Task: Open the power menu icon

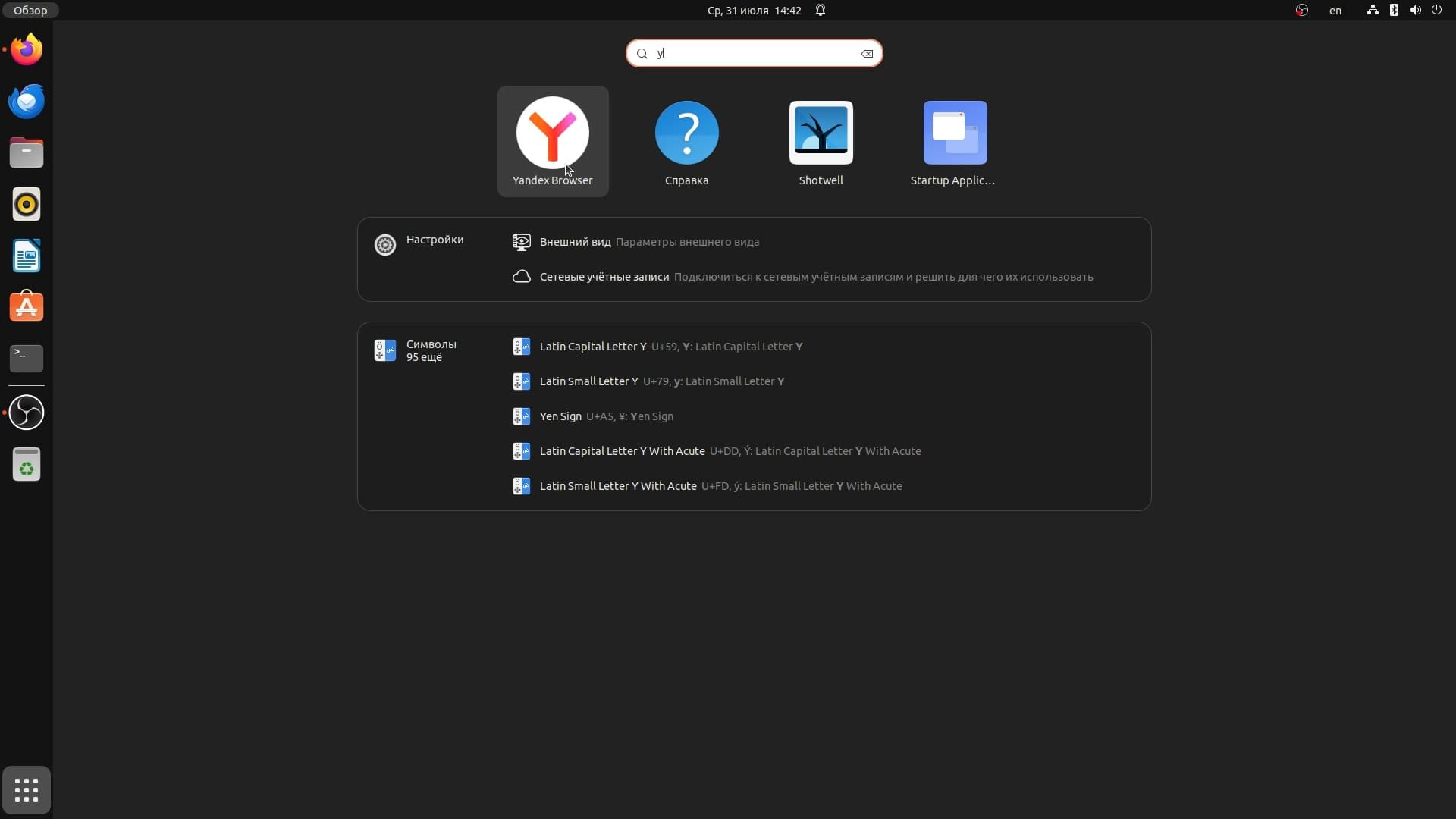Action: click(1436, 11)
